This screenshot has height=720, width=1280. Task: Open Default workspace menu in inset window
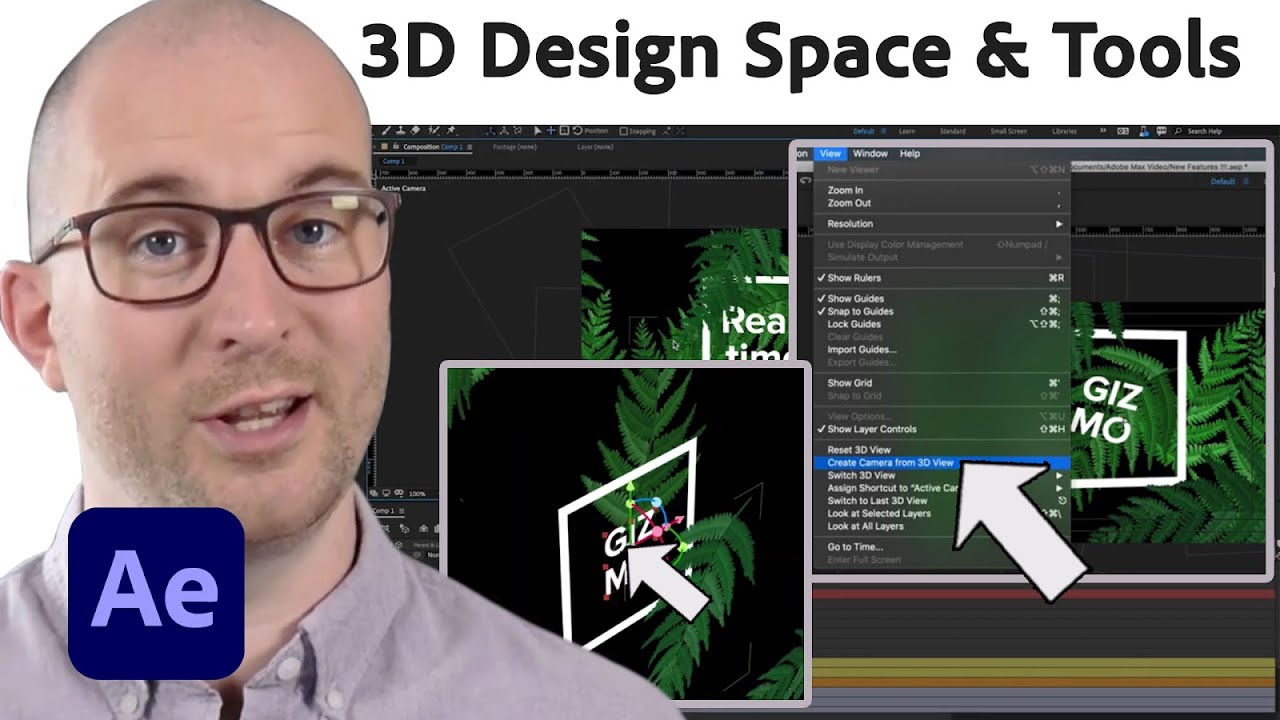click(x=1223, y=182)
